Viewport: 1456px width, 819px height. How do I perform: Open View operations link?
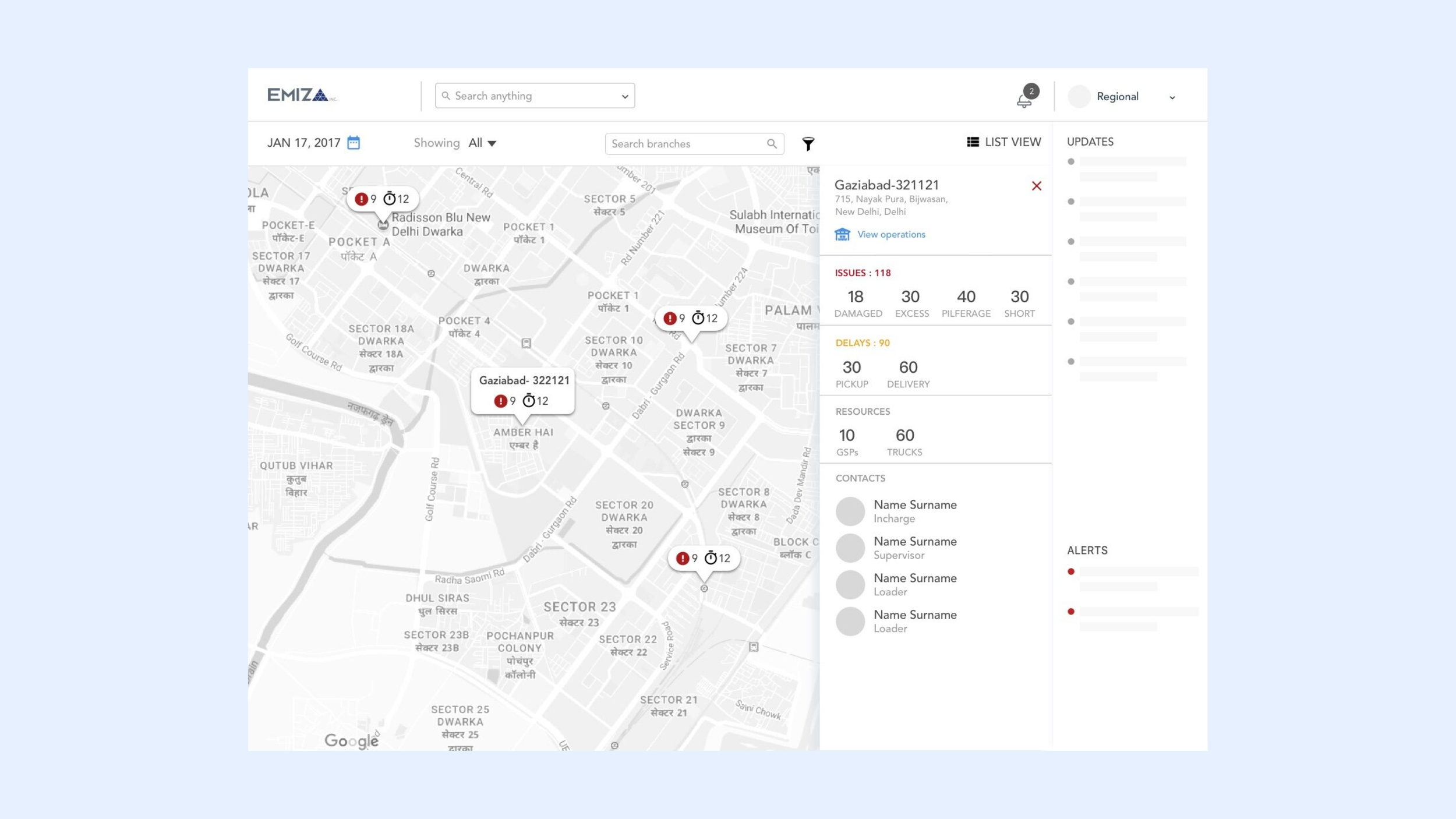click(x=890, y=234)
